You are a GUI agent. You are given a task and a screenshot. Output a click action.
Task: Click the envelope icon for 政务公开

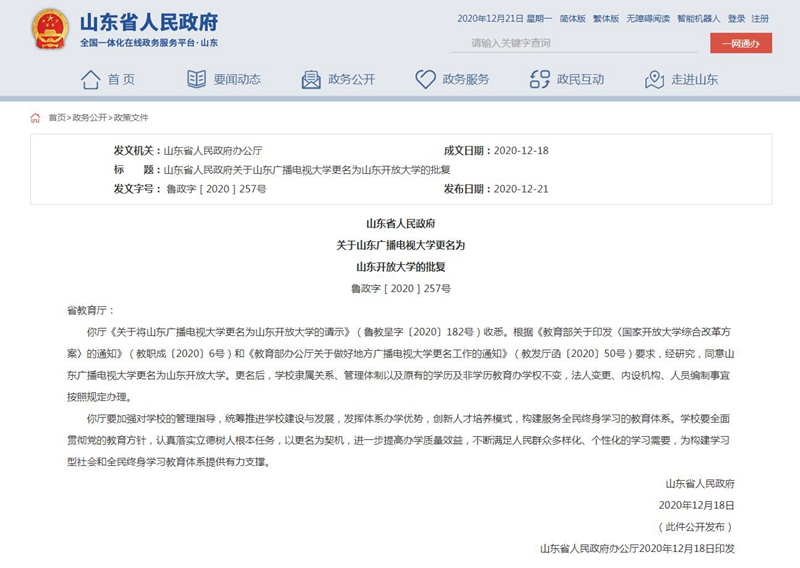pos(311,80)
